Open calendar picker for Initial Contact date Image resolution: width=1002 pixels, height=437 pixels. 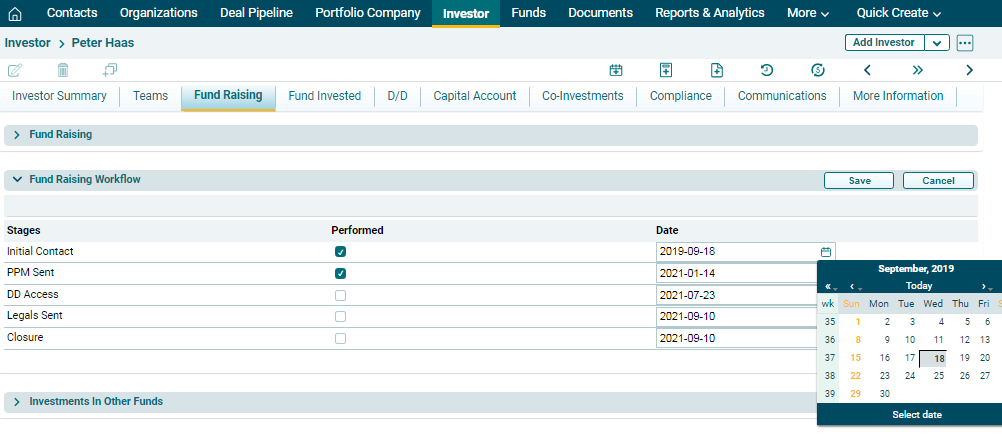pyautogui.click(x=825, y=252)
